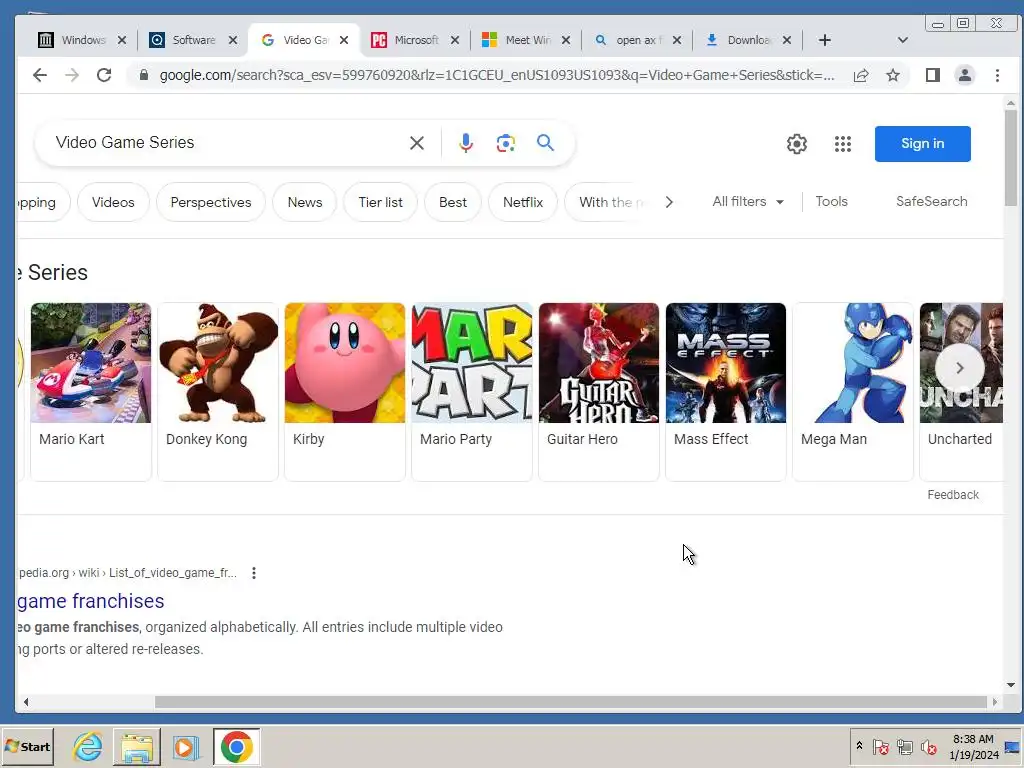Viewport: 1024px width, 768px height.
Task: Open the Mario Kart card
Action: click(91, 392)
